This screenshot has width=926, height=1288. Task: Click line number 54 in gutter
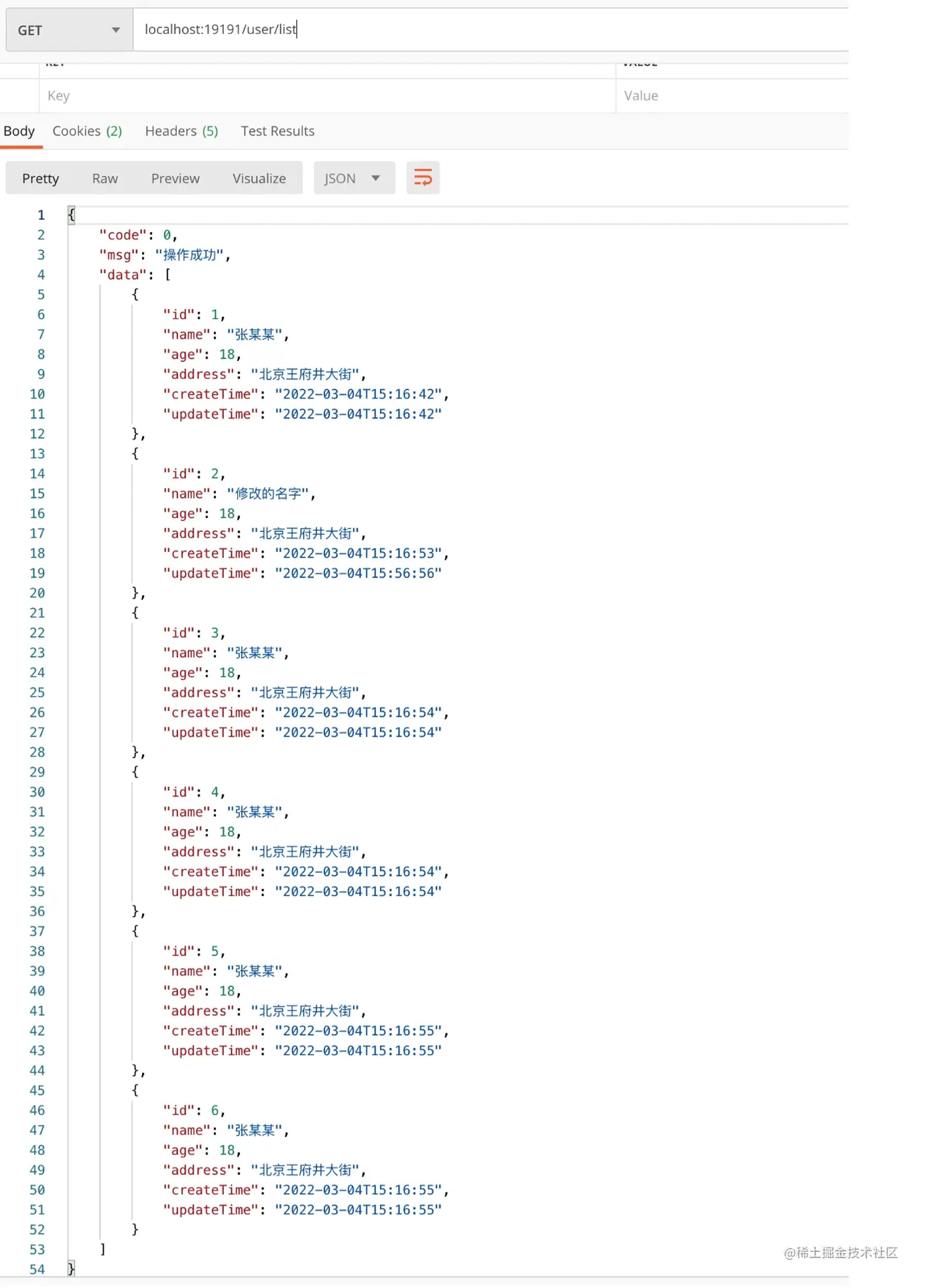coord(37,1270)
